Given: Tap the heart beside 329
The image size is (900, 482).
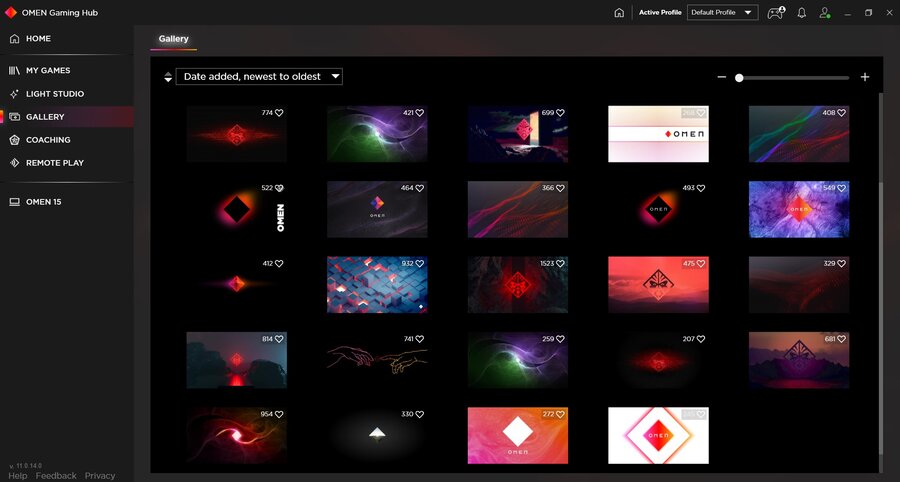Looking at the screenshot, I should [x=841, y=264].
